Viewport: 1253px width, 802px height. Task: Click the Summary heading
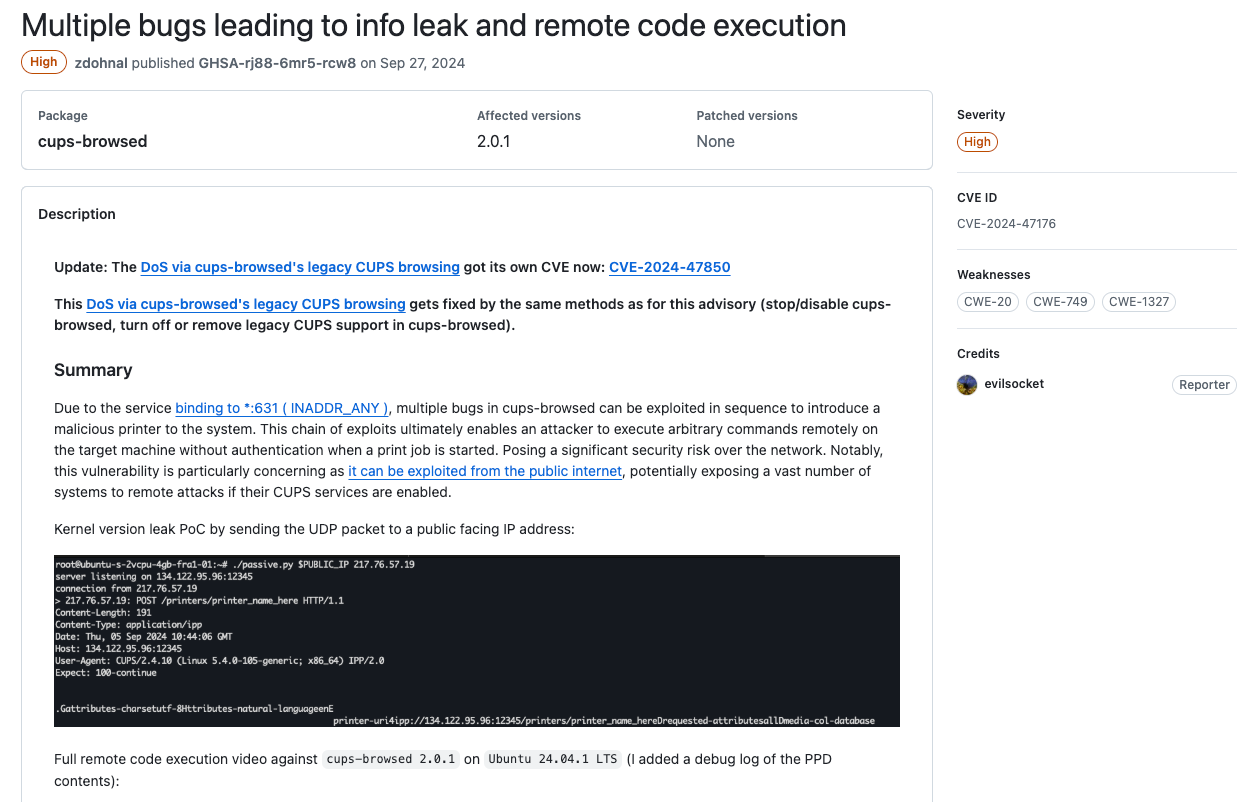click(93, 370)
